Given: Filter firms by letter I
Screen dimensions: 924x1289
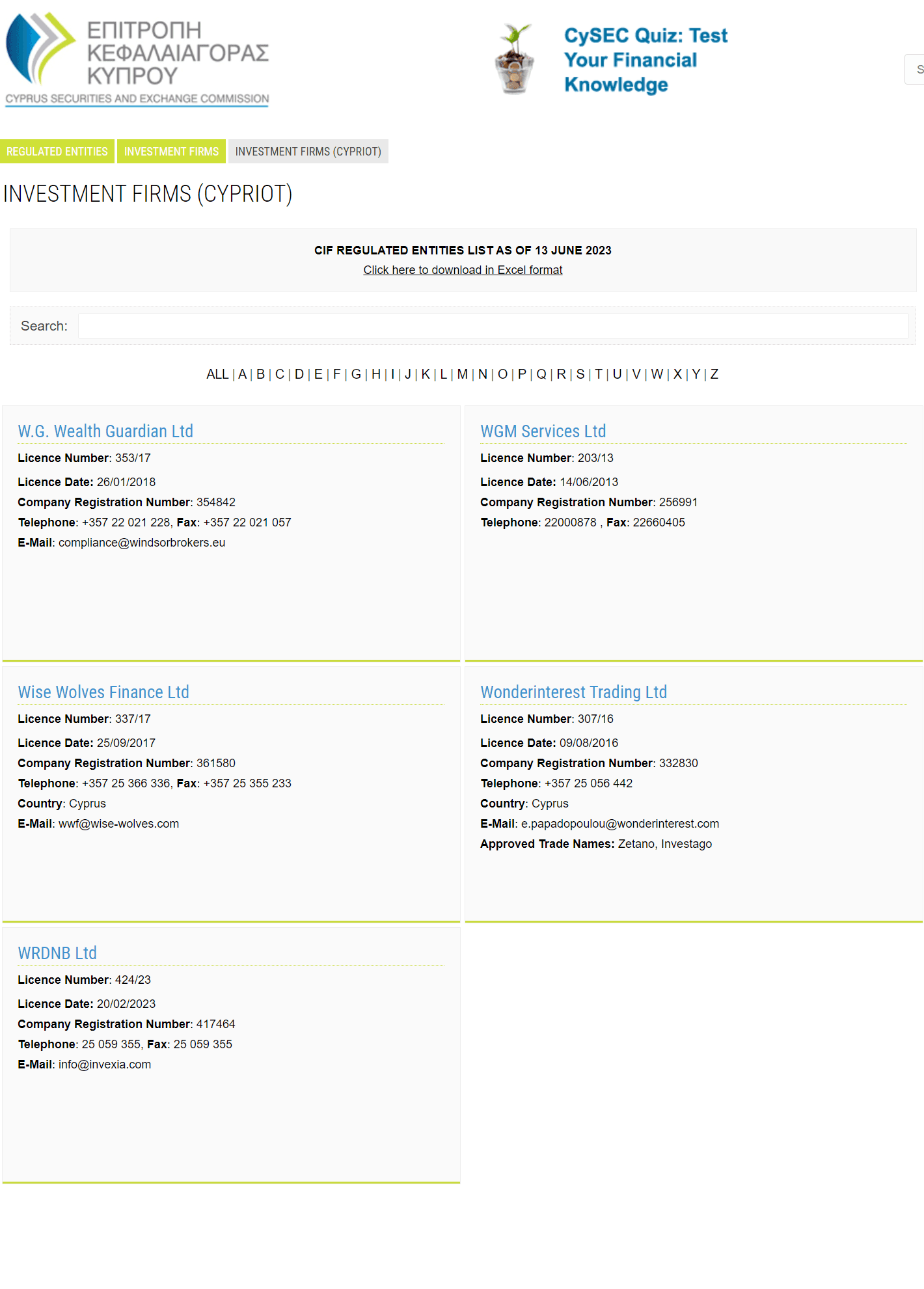Looking at the screenshot, I should [x=392, y=374].
